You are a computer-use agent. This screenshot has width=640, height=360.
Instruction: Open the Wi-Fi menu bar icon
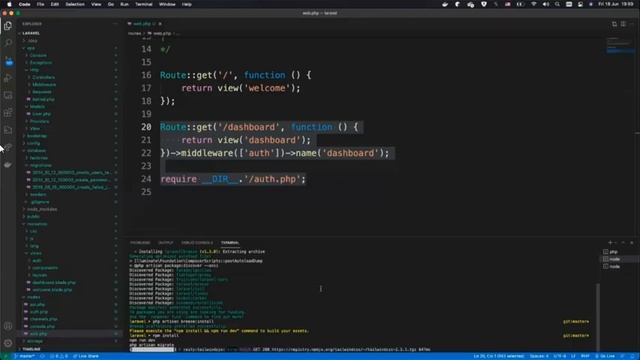(x=533, y=4)
